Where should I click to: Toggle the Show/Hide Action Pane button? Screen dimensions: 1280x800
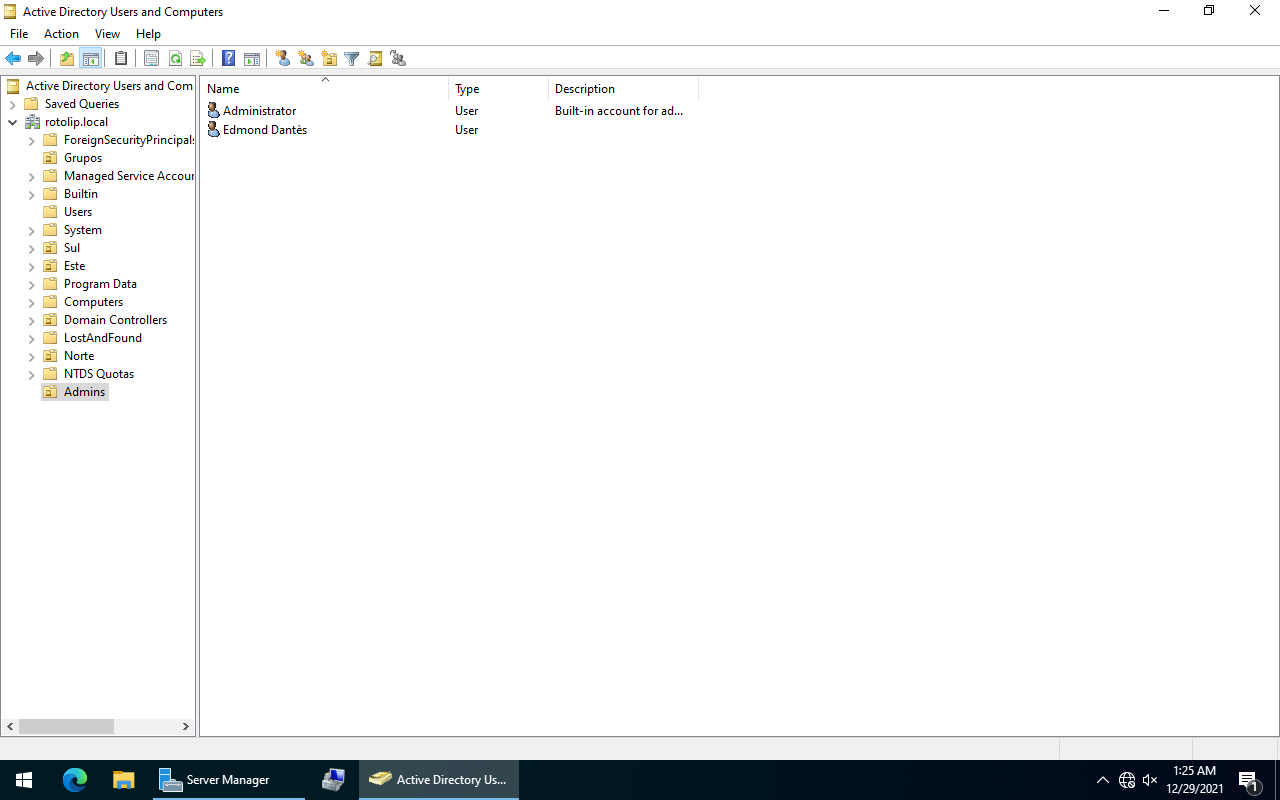coord(252,59)
